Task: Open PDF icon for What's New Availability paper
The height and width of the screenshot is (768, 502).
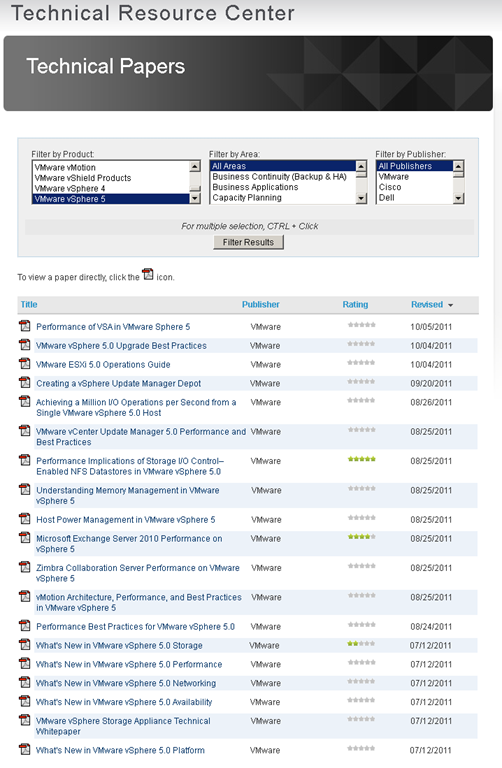Action: point(24,701)
